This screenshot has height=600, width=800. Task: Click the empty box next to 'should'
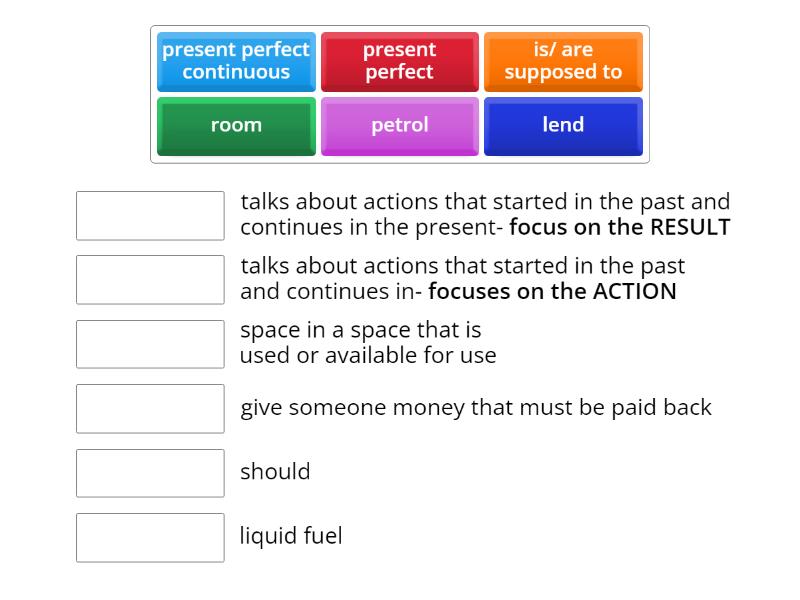click(x=150, y=473)
